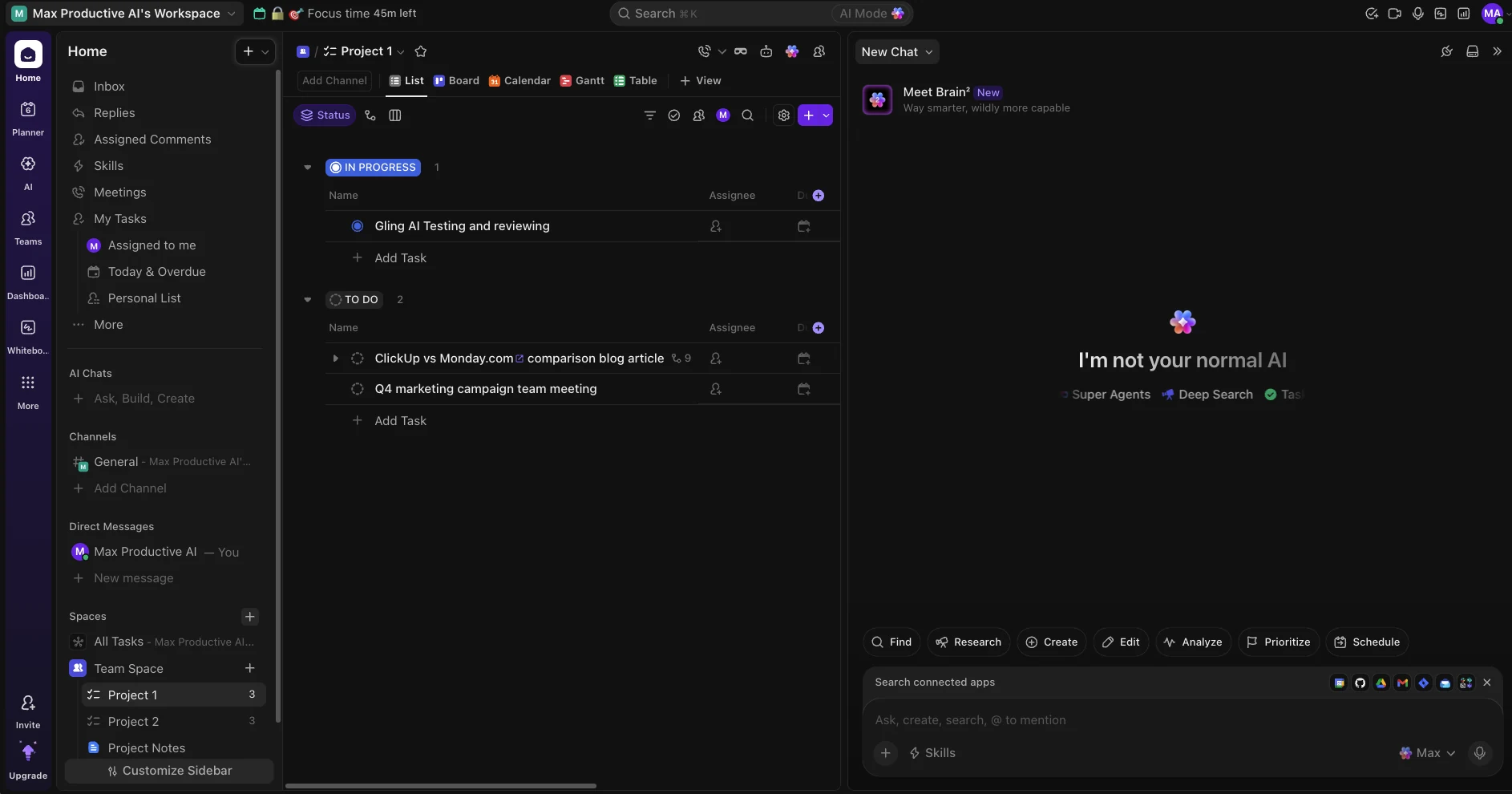
Task: Open the AI section in left rail
Action: [28, 172]
